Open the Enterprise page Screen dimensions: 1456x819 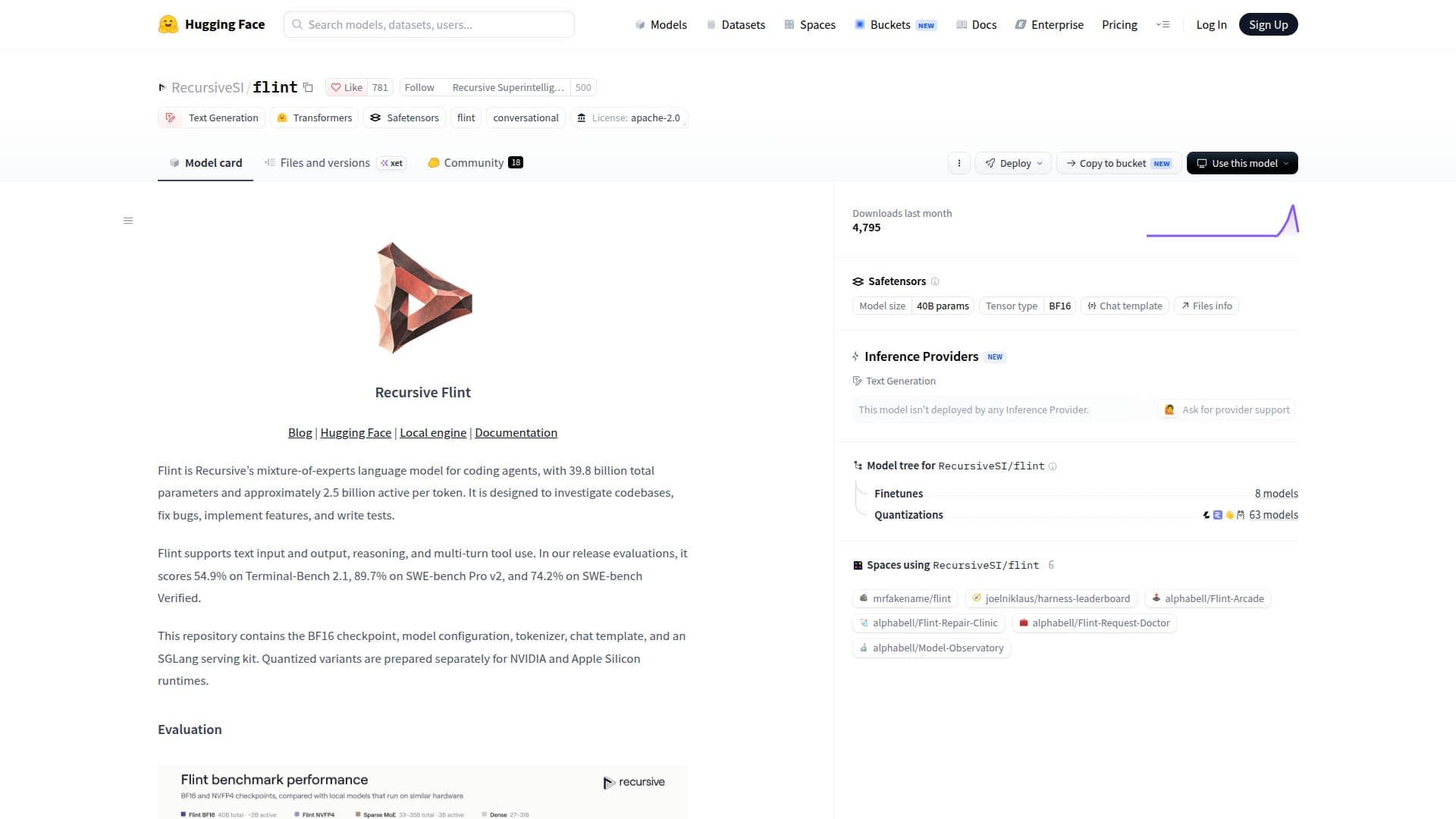point(1050,24)
